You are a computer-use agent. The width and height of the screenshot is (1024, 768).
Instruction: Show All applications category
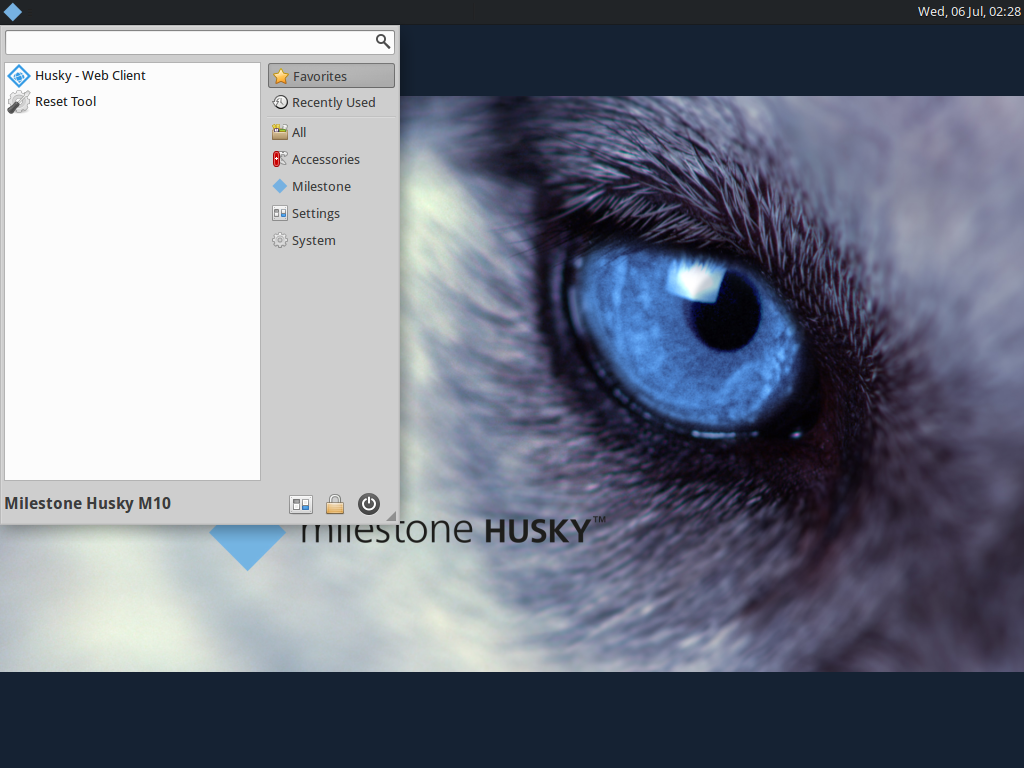pos(331,133)
